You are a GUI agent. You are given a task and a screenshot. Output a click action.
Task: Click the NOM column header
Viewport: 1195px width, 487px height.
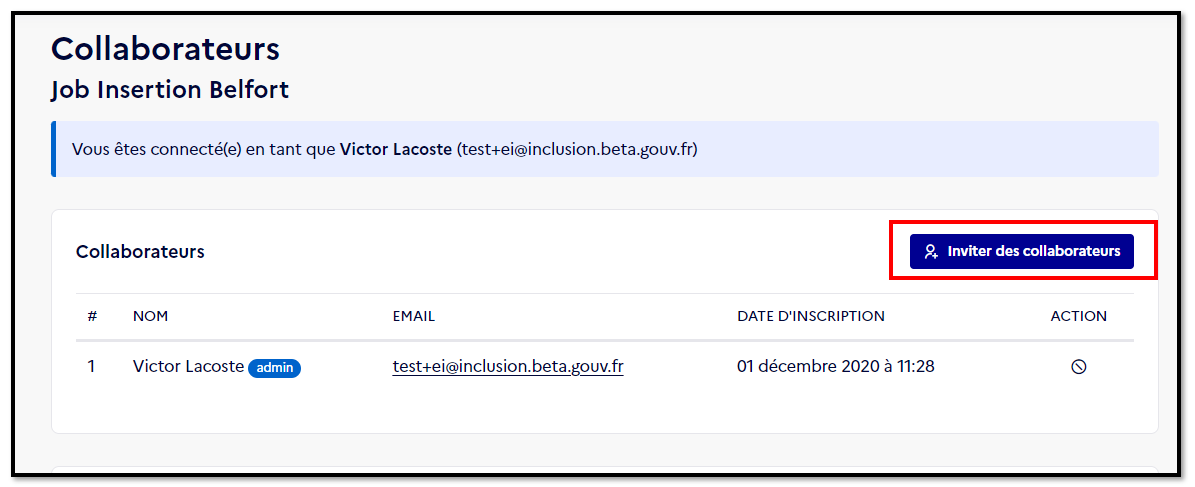150,316
